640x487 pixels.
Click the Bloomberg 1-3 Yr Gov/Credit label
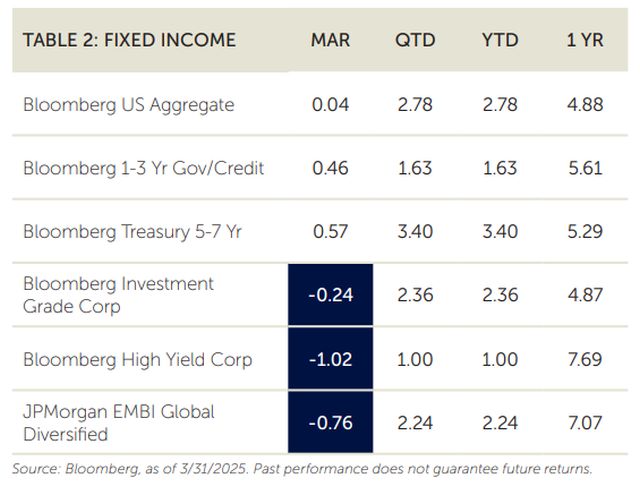143,168
